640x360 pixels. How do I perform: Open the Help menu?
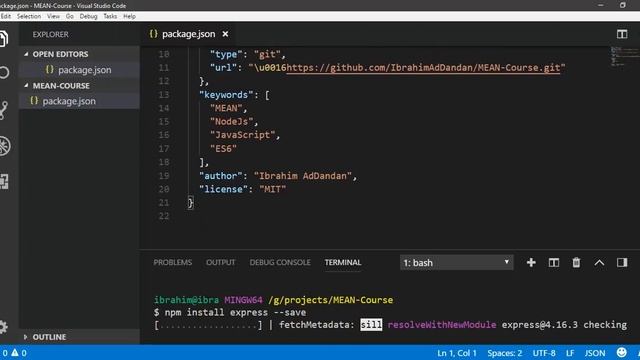[x=129, y=16]
